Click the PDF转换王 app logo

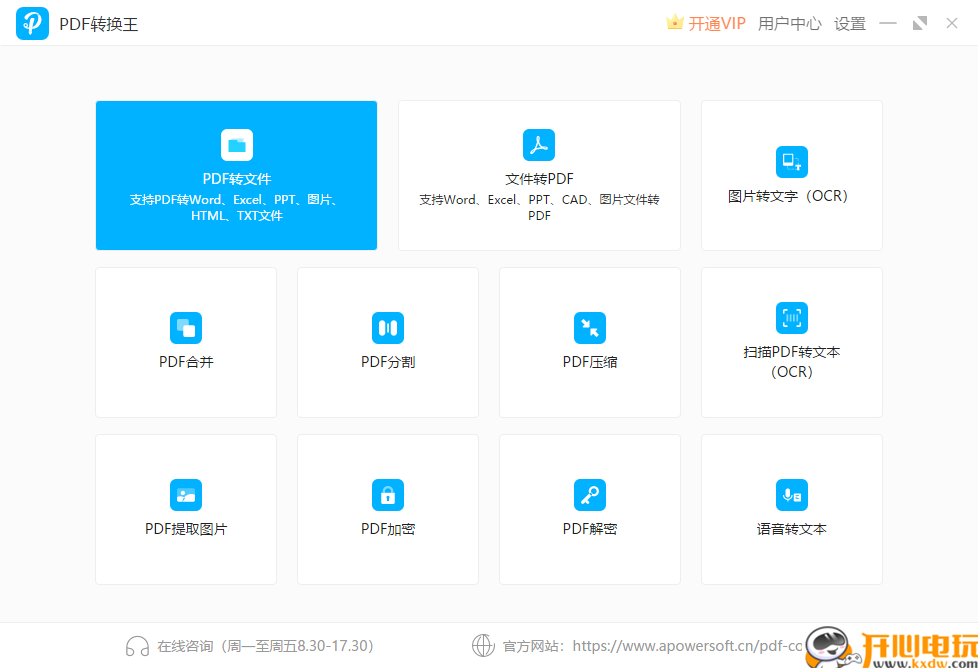pos(32,23)
